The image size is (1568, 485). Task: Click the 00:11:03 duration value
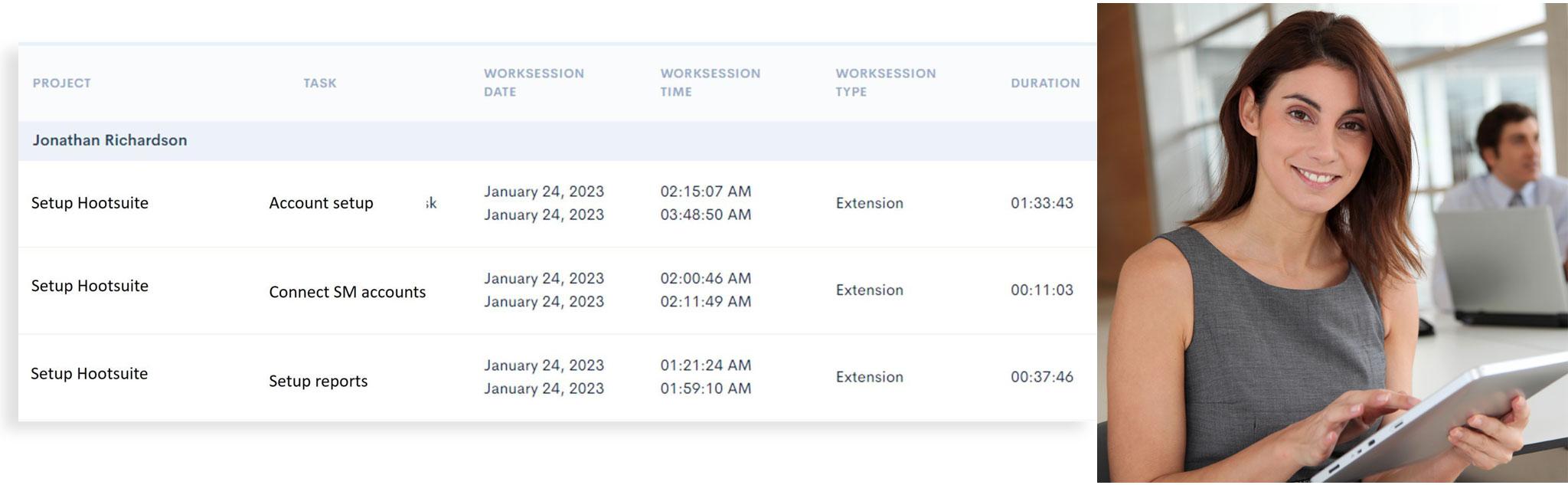(1041, 290)
